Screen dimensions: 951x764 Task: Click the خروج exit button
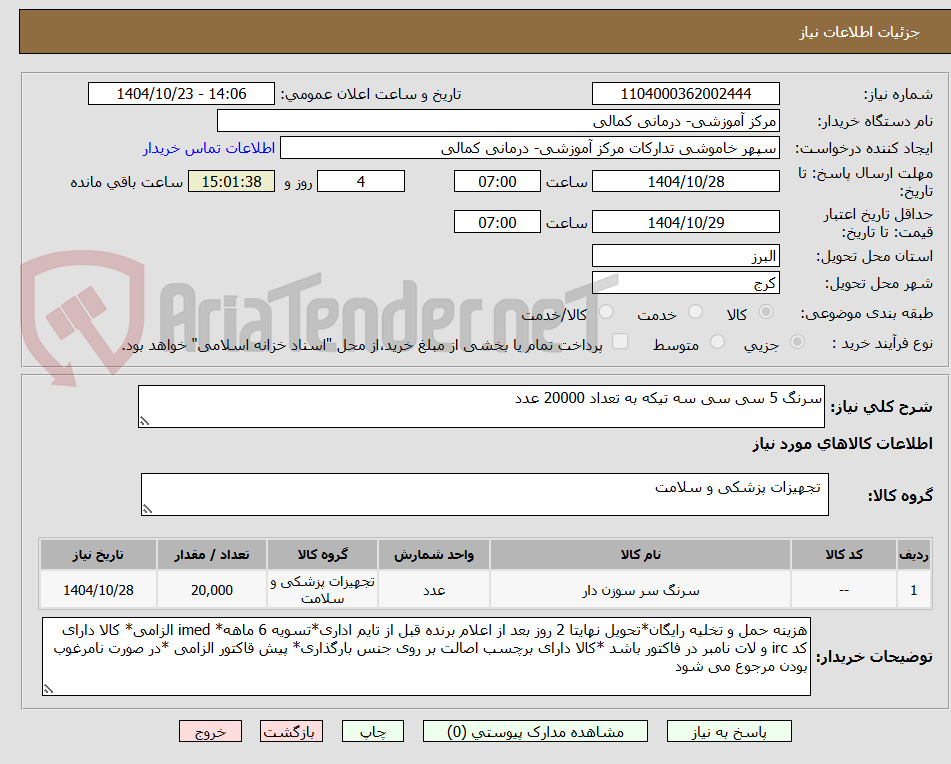210,731
